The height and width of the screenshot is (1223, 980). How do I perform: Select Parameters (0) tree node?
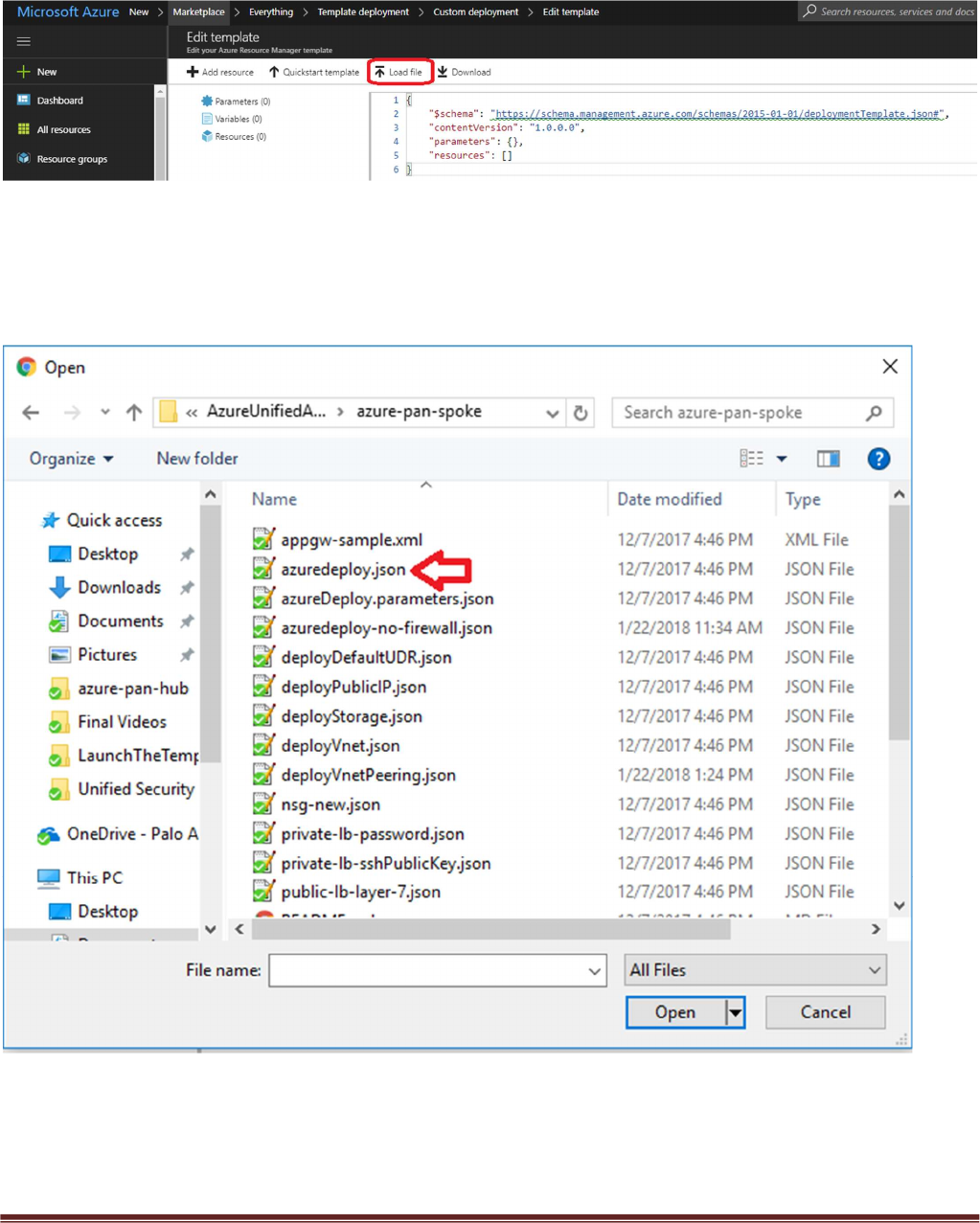(236, 101)
